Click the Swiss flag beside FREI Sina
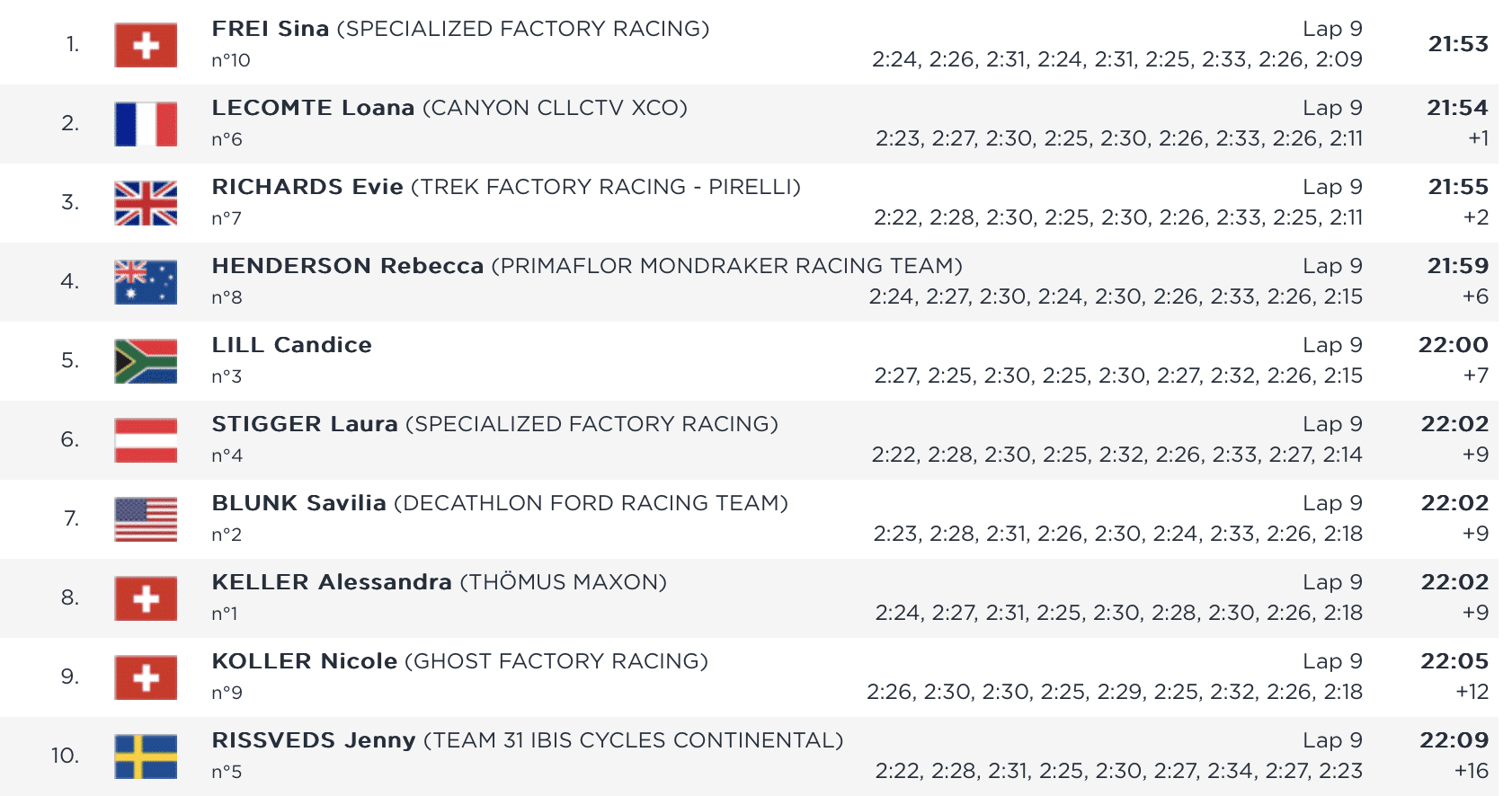The height and width of the screenshot is (796, 1512). coord(146,45)
